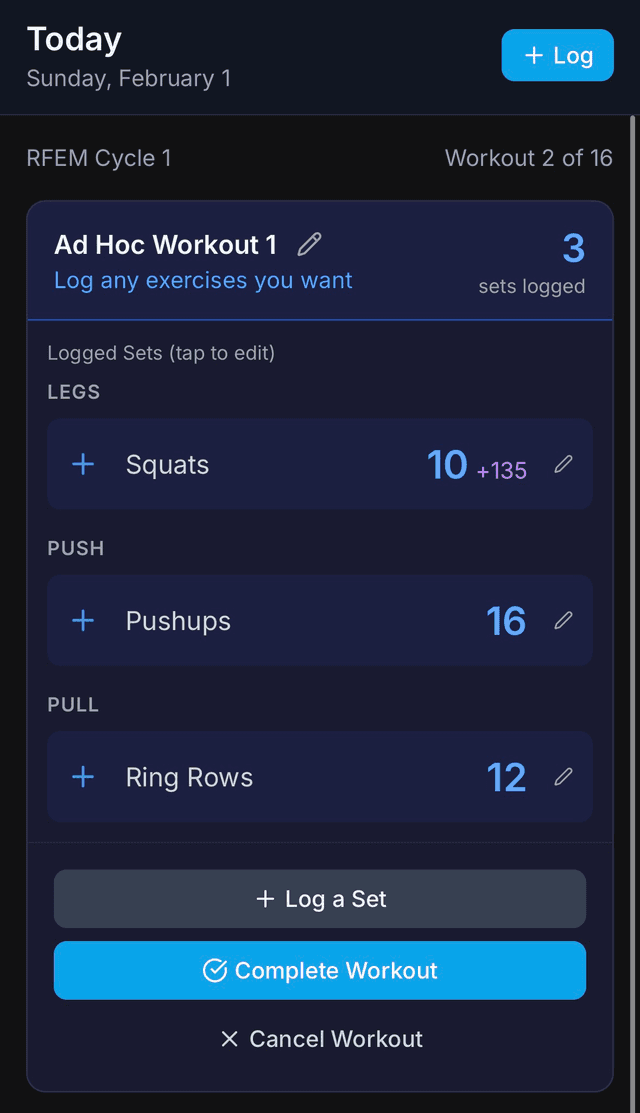Add another set to Pushups
Viewport: 640px width, 1113px height.
(x=83, y=620)
